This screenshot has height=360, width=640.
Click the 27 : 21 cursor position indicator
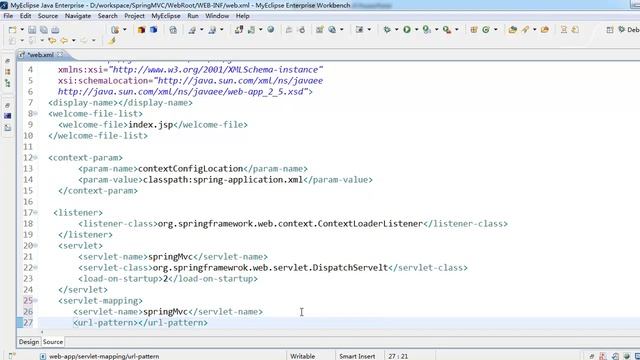[x=398, y=356]
